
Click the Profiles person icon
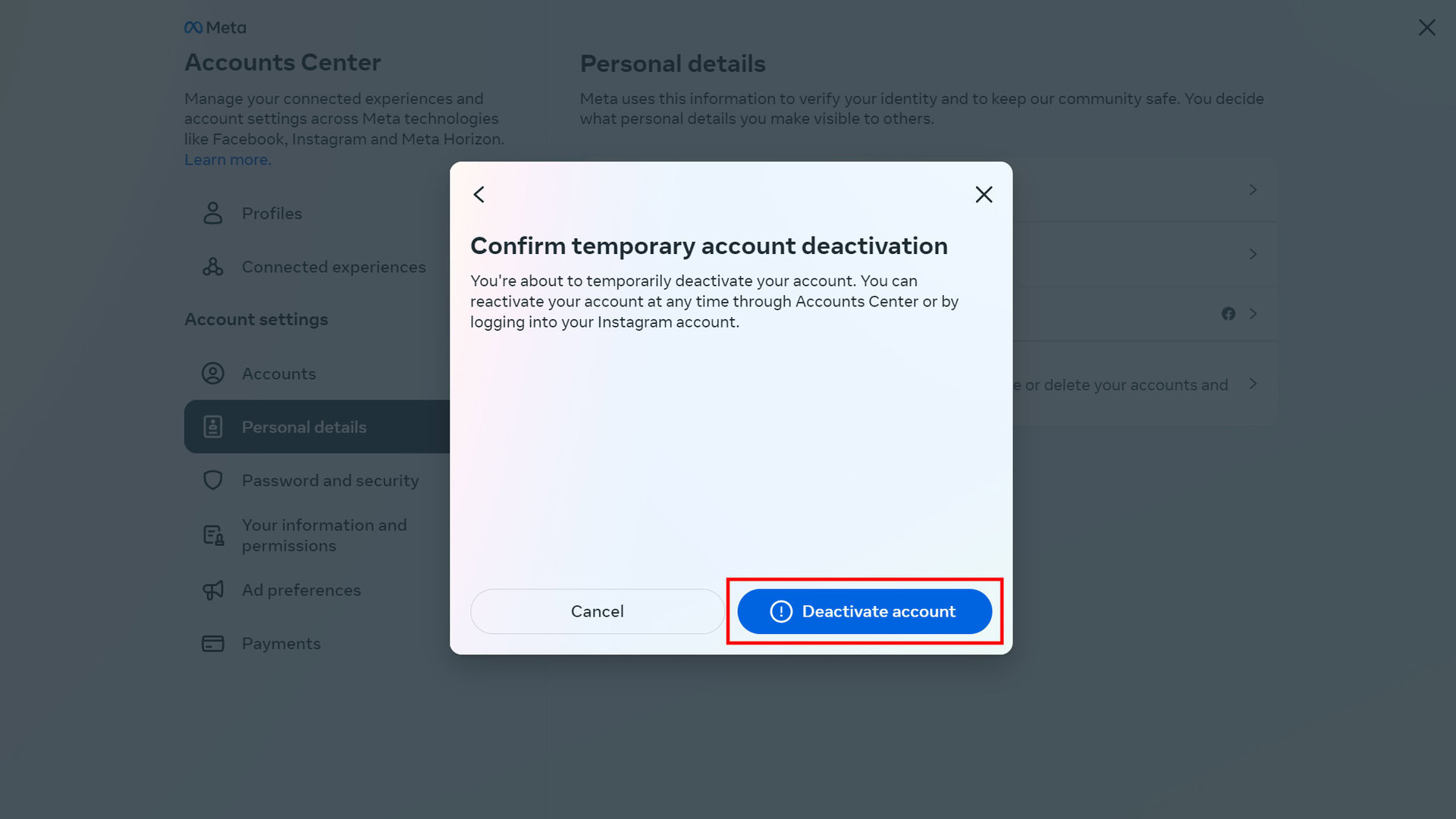pos(213,214)
